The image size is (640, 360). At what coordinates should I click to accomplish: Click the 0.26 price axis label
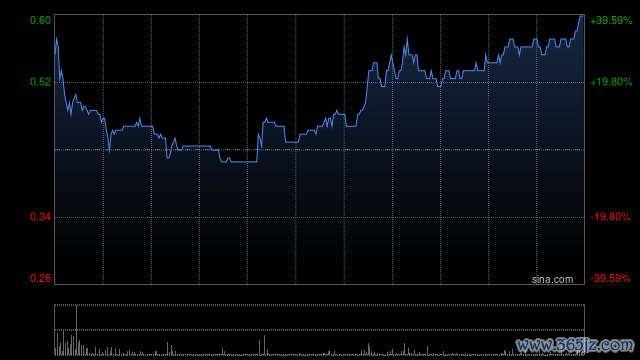40,278
